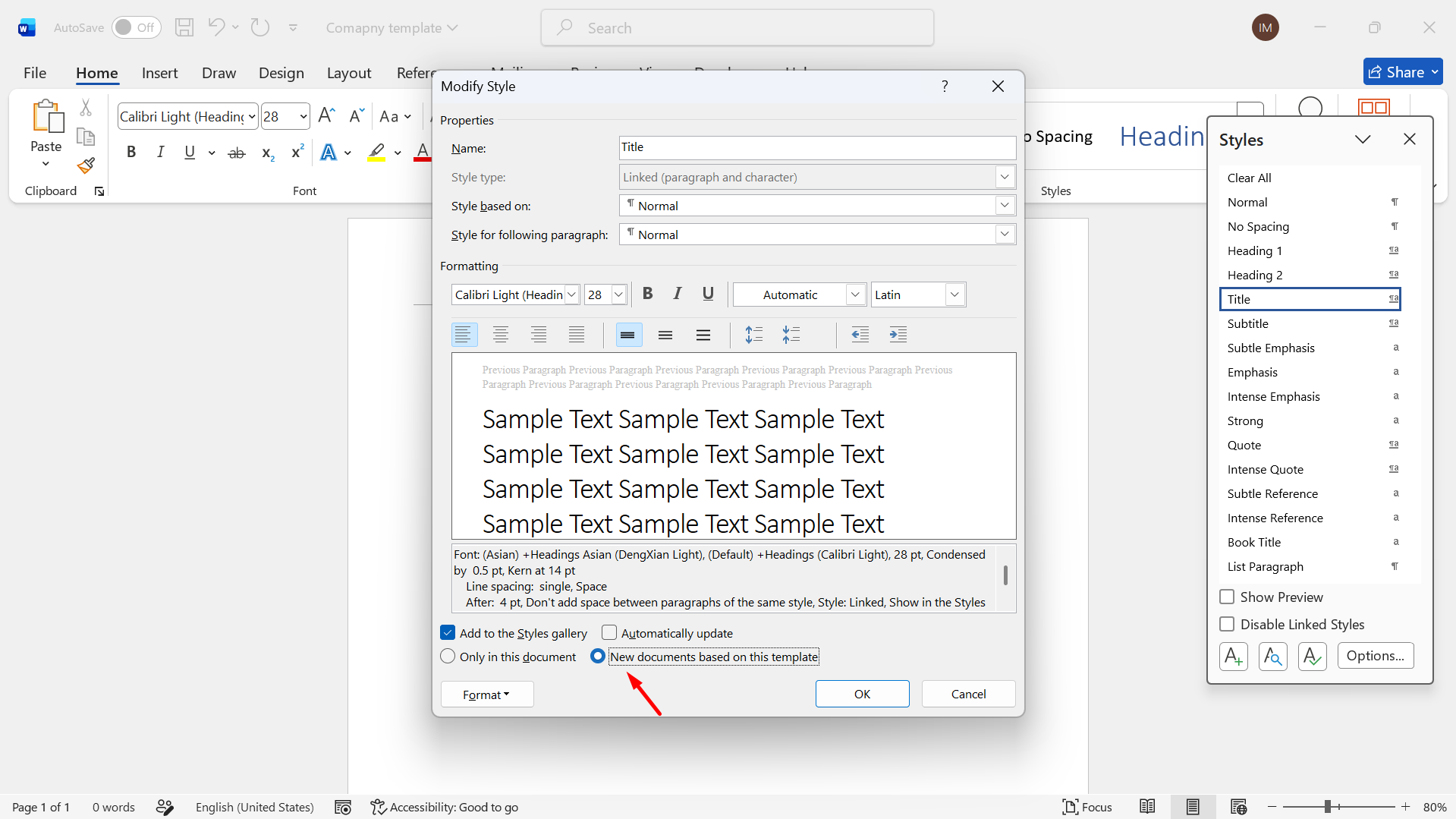Click the Cut scissors icon
The width and height of the screenshot is (1456, 819).
[86, 108]
